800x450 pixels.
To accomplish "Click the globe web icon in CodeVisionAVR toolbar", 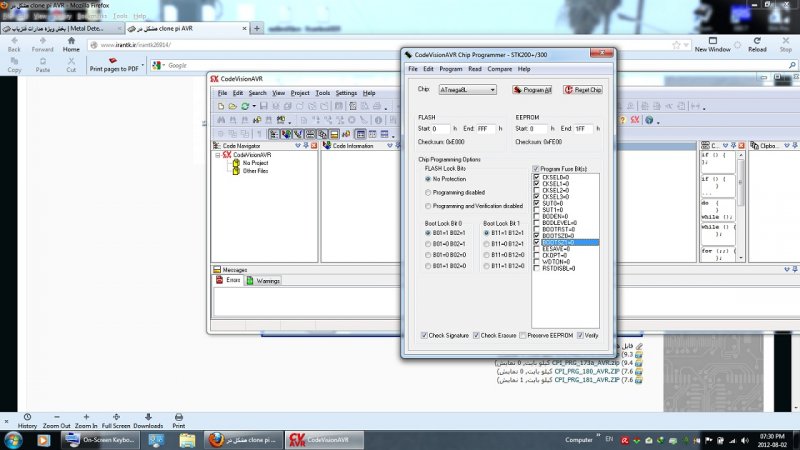I will 649,120.
